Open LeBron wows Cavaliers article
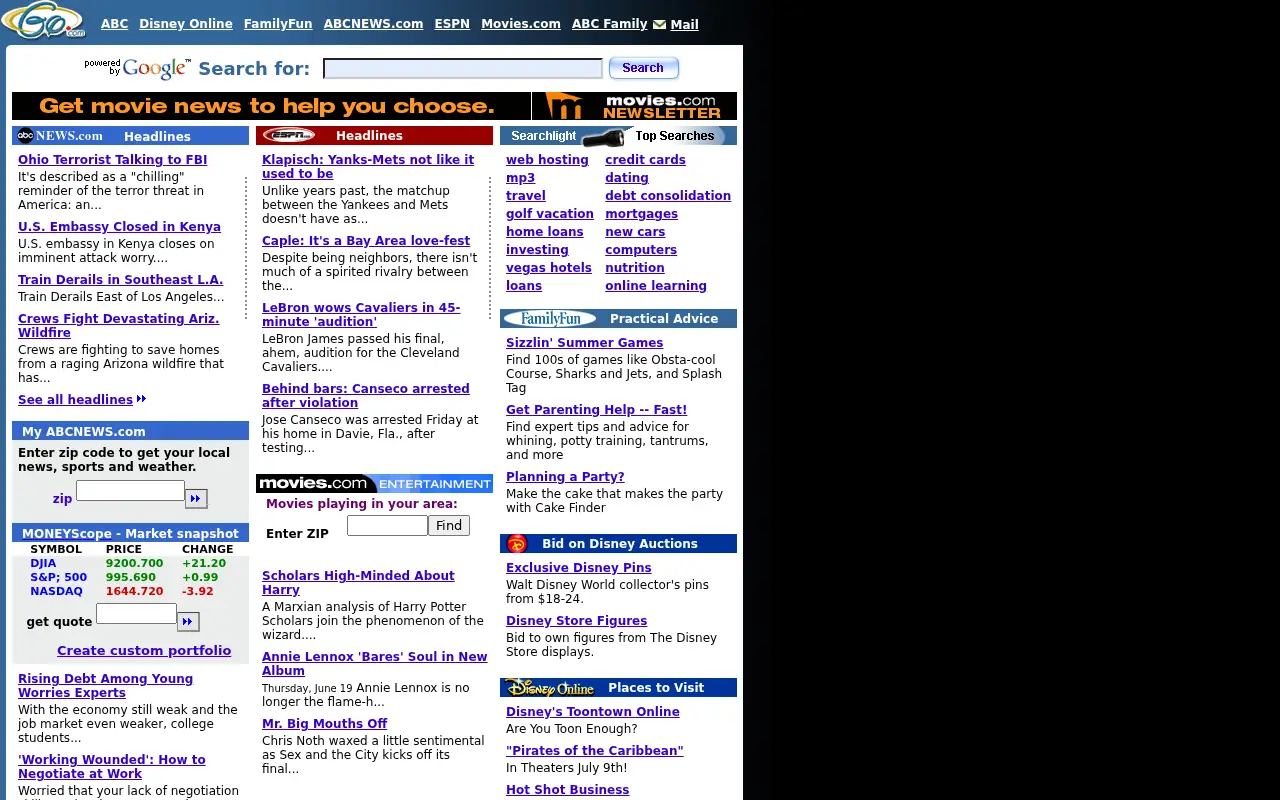 (361, 315)
